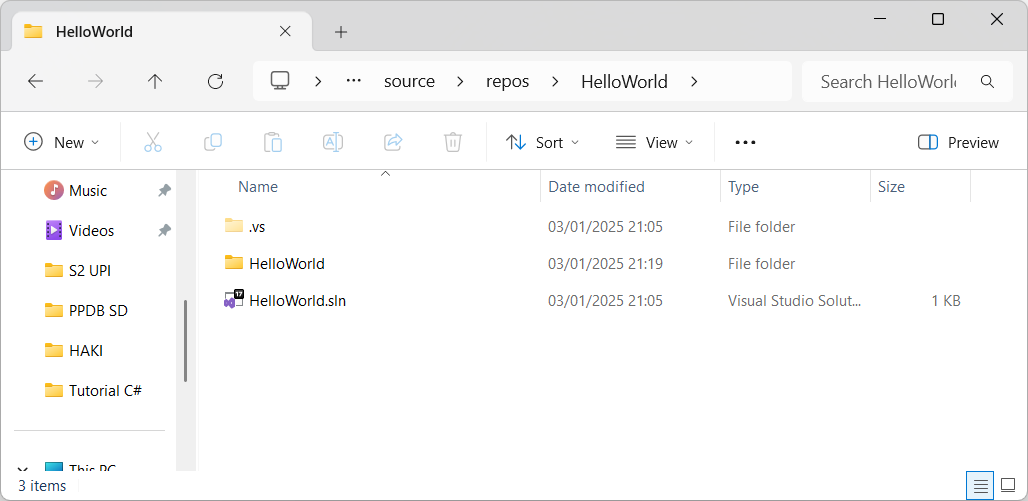Screen dimensions: 1028x501
Task: Expand the View layout dropdown
Action: 654,142
